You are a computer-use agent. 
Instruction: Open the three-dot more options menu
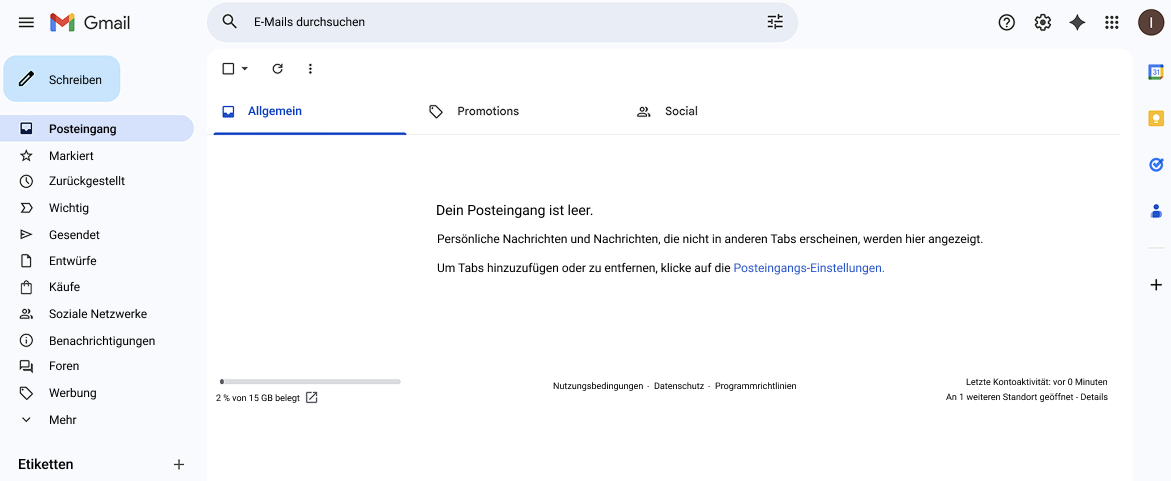click(311, 69)
